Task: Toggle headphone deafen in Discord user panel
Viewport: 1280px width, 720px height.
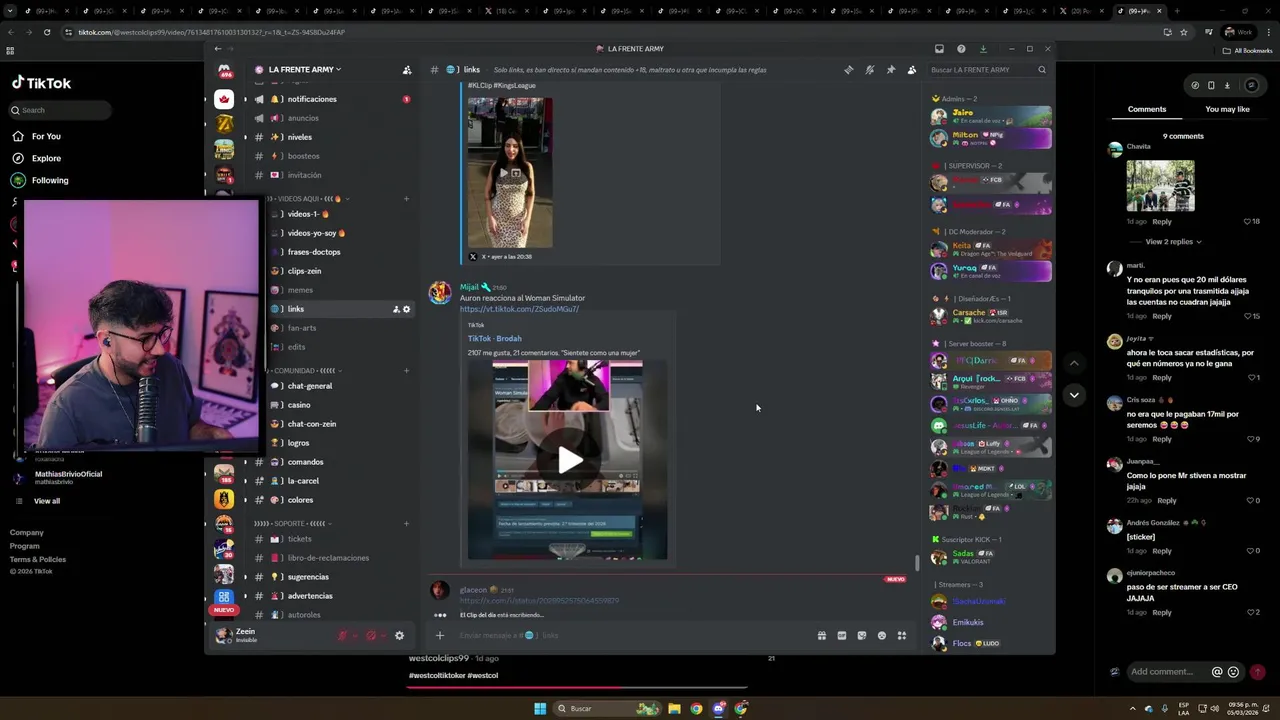Action: click(371, 635)
